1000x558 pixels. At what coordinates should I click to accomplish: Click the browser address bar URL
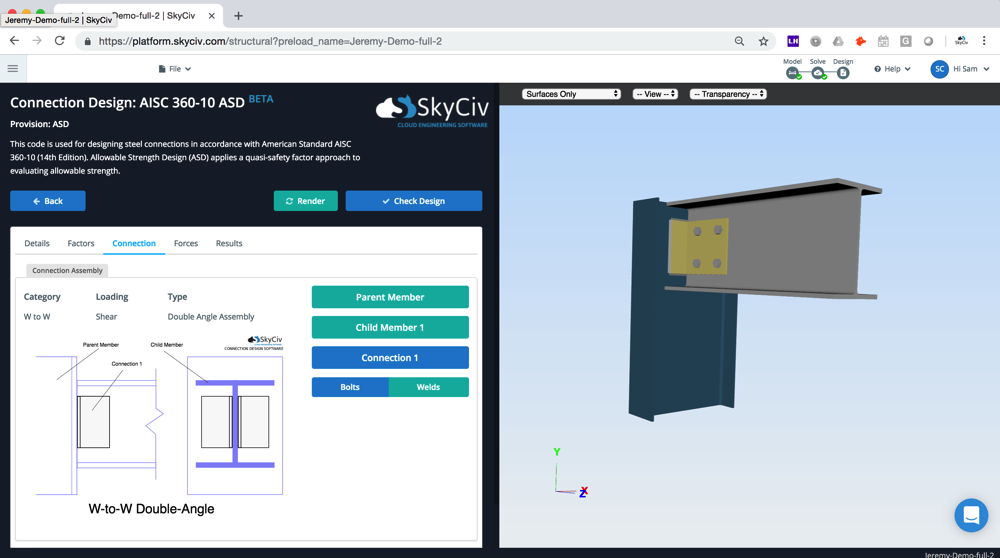pyautogui.click(x=270, y=41)
